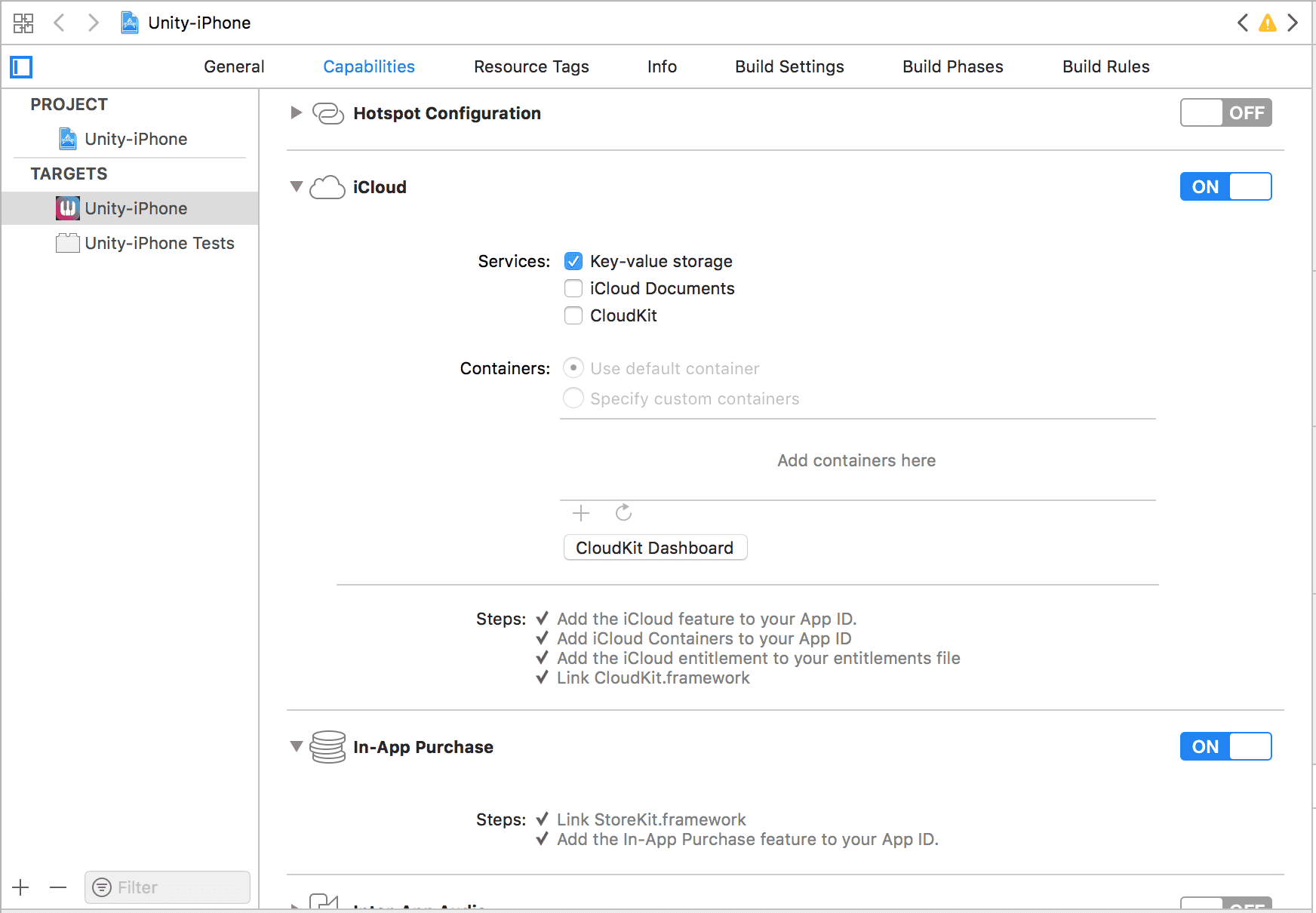Viewport: 1316px width, 913px height.
Task: Open the CloudKit Dashboard
Action: [x=655, y=548]
